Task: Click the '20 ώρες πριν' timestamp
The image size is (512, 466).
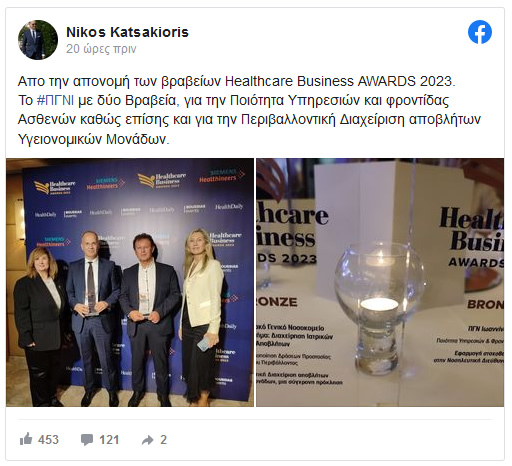Action: click(101, 49)
